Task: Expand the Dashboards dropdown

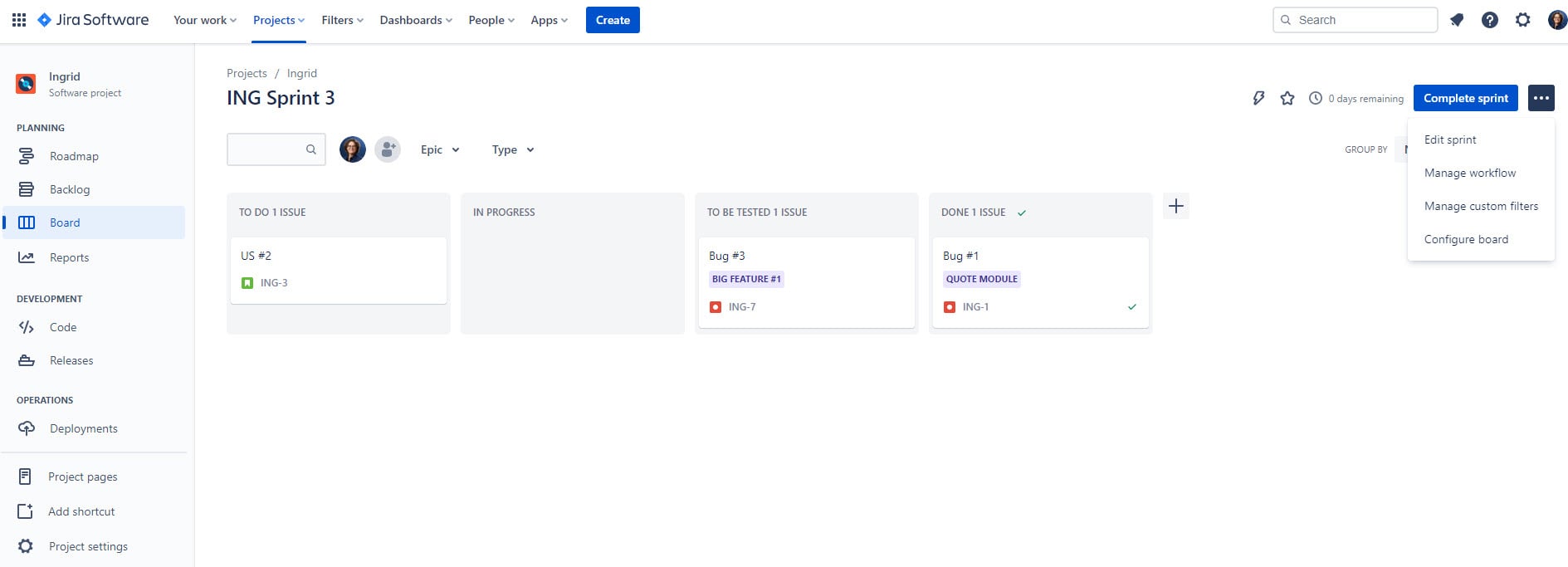Action: tap(416, 20)
